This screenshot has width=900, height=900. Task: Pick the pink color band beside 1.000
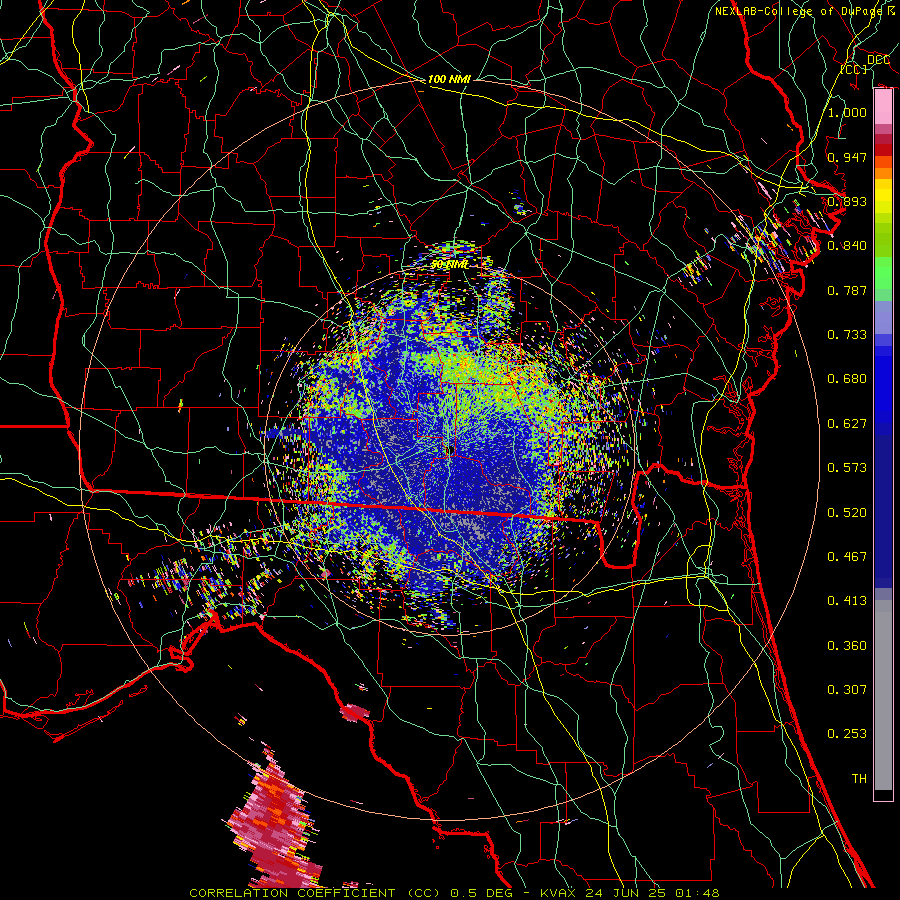(x=883, y=107)
